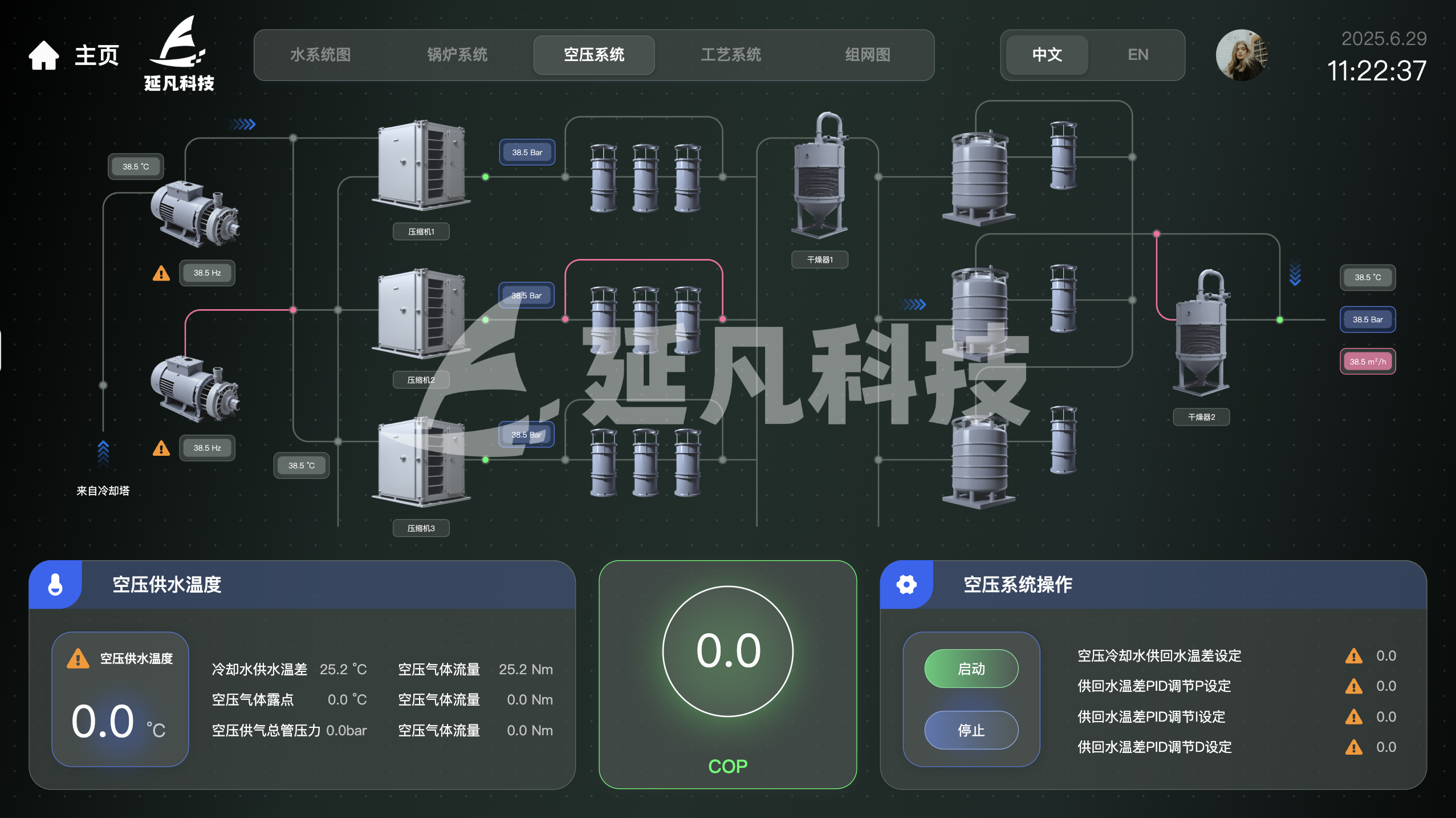This screenshot has height=818, width=1456.
Task: Click the 主页 home label
Action: click(97, 55)
